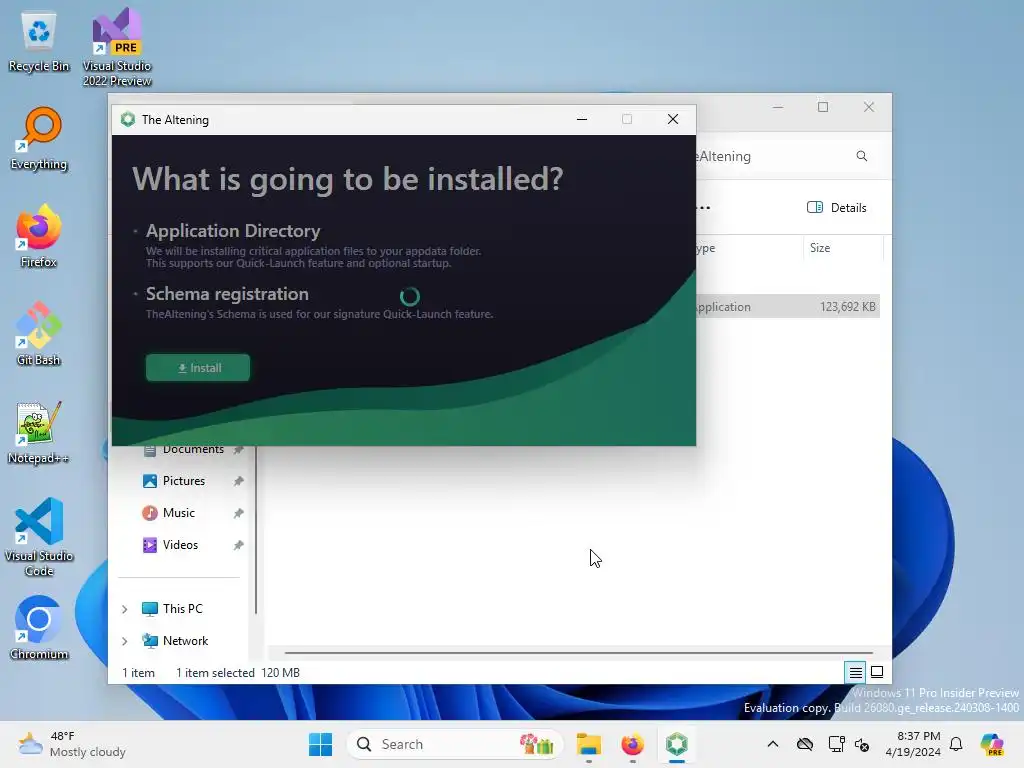
Task: Select Documents in Explorer sidebar
Action: (x=193, y=449)
